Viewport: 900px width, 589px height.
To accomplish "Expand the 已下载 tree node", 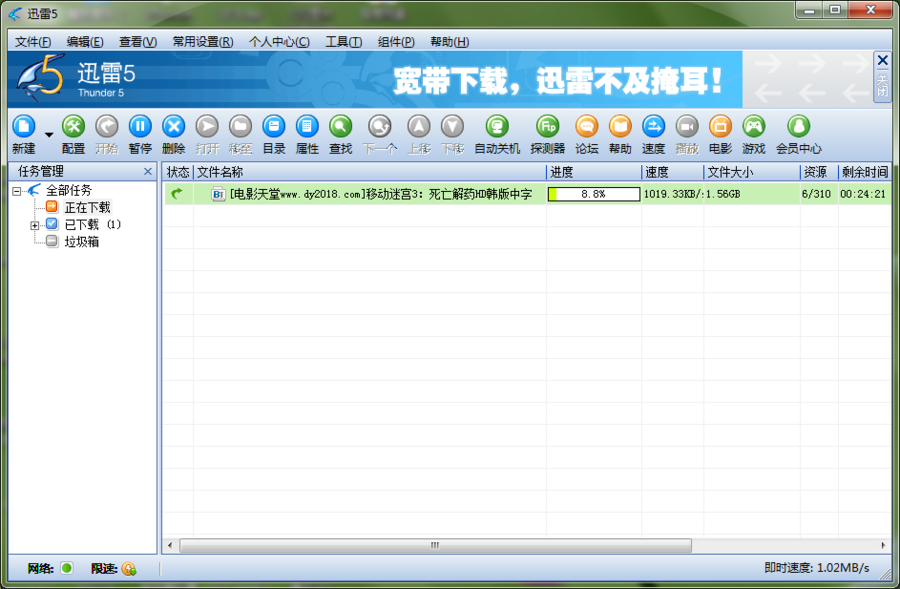I will click(34, 226).
